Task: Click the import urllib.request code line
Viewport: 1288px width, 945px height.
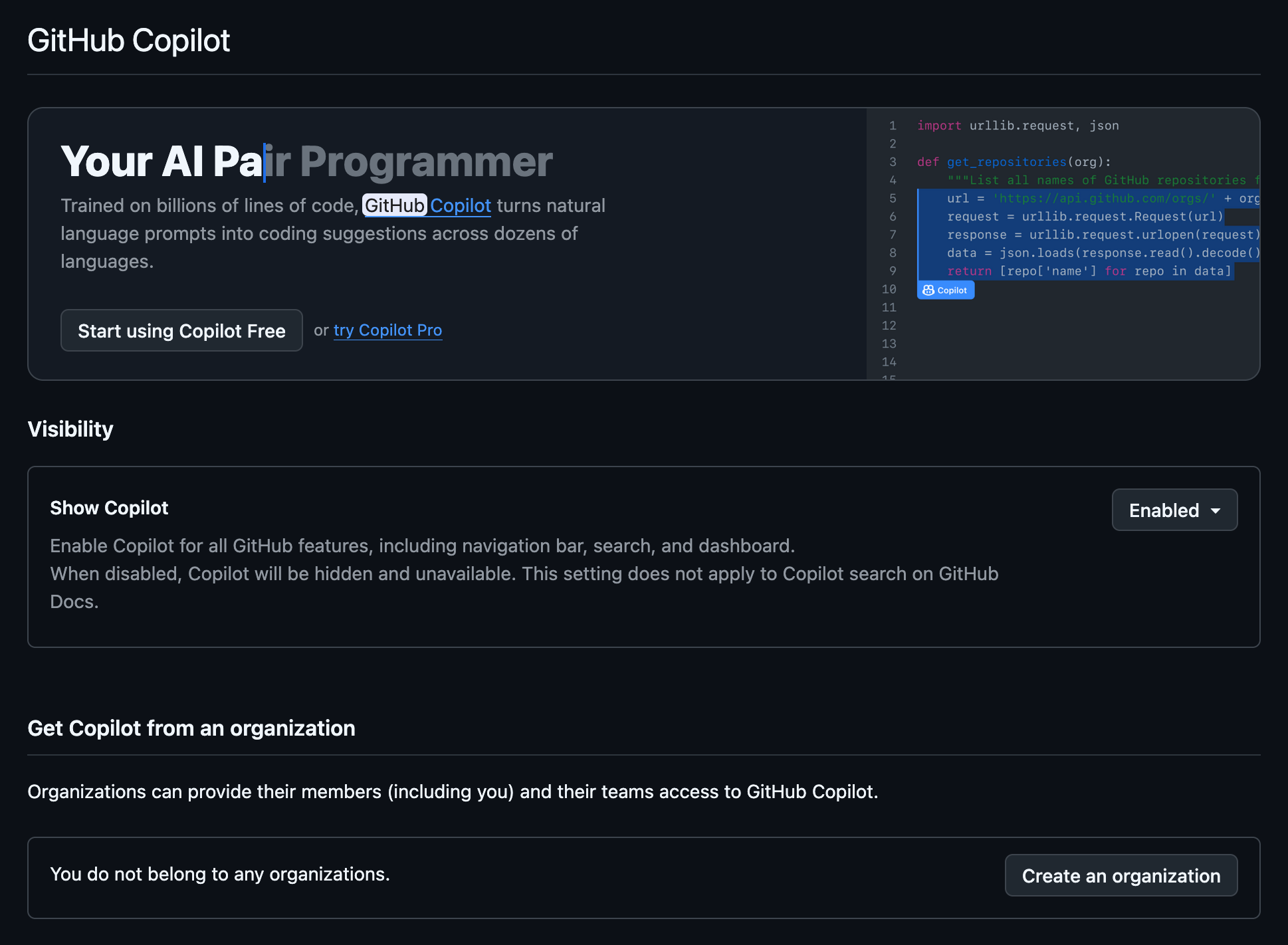Action: point(1018,126)
